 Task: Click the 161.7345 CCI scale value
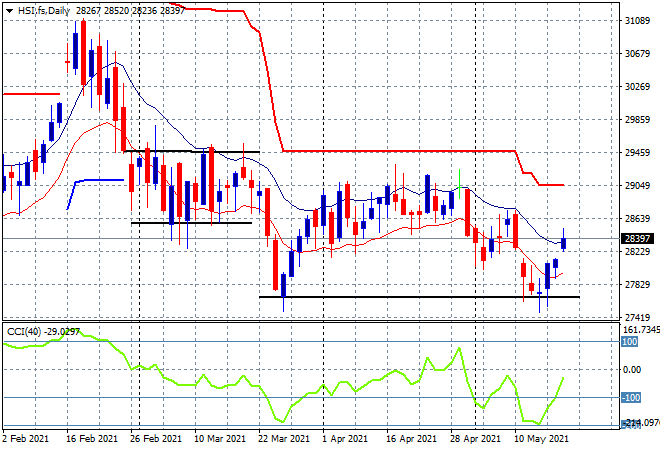click(641, 330)
